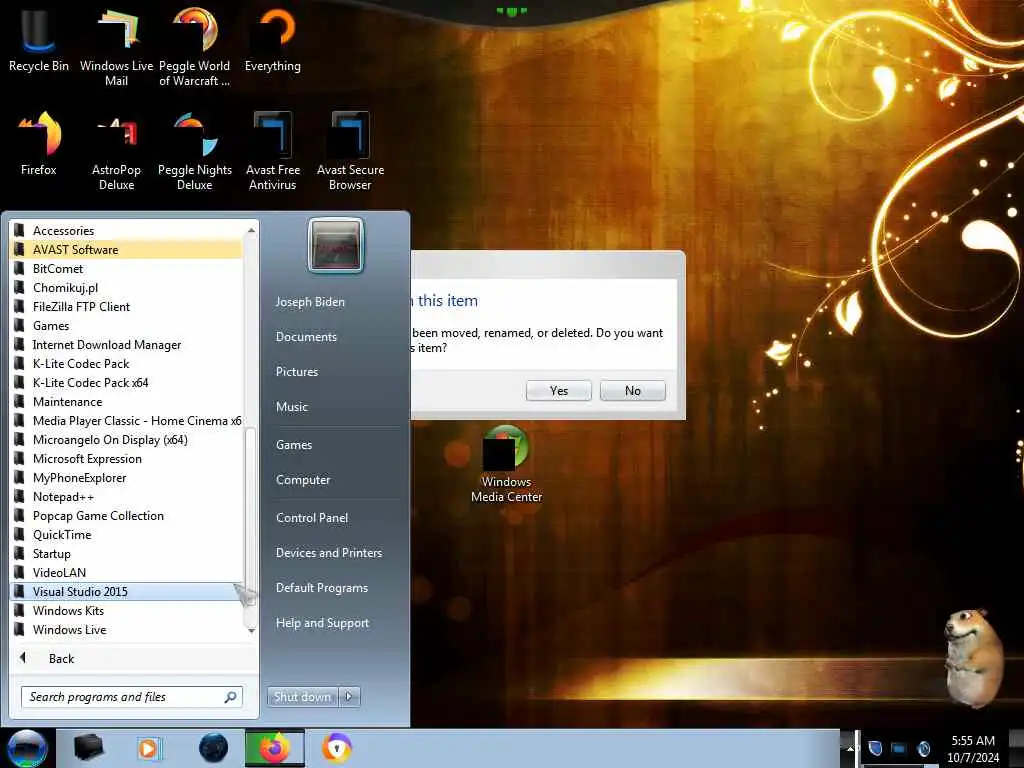
Task: Select Peggle Nights Deluxe desktop icon
Action: tap(195, 152)
